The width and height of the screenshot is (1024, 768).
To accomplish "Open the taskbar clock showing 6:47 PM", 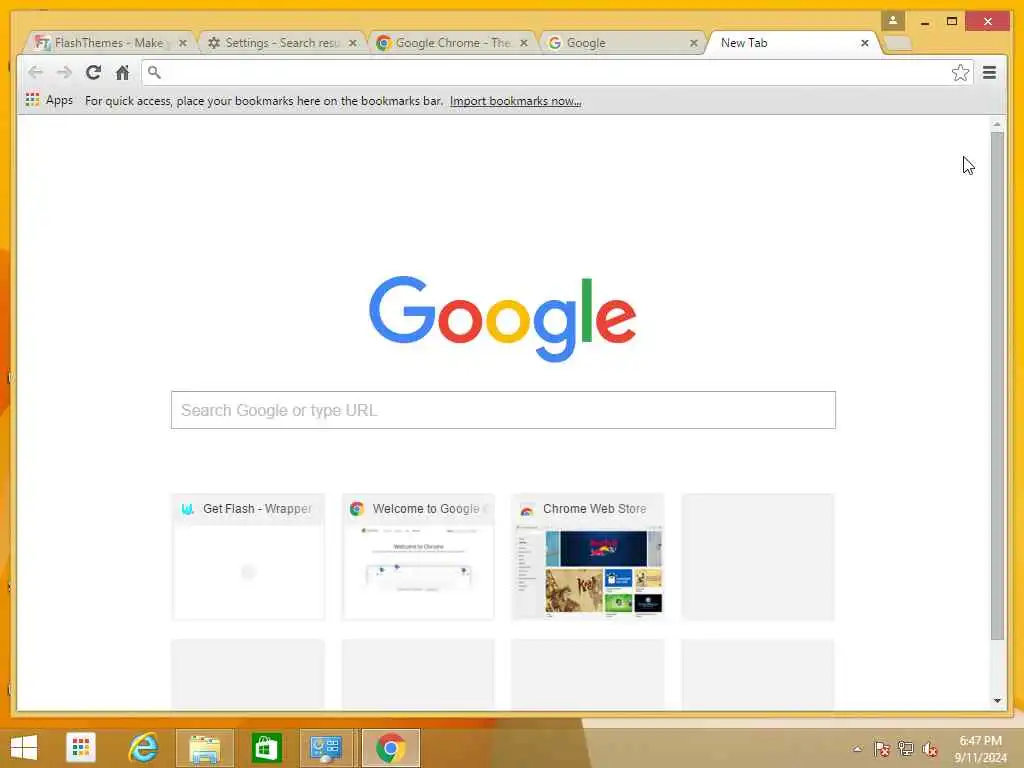I will tap(980, 749).
